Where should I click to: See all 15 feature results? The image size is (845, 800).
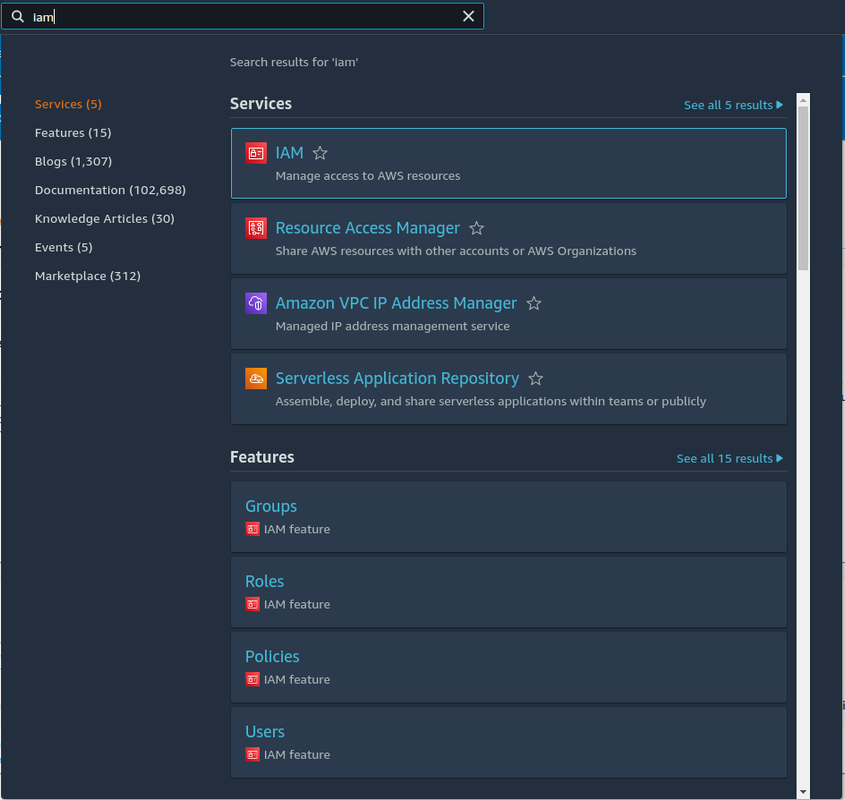point(729,459)
